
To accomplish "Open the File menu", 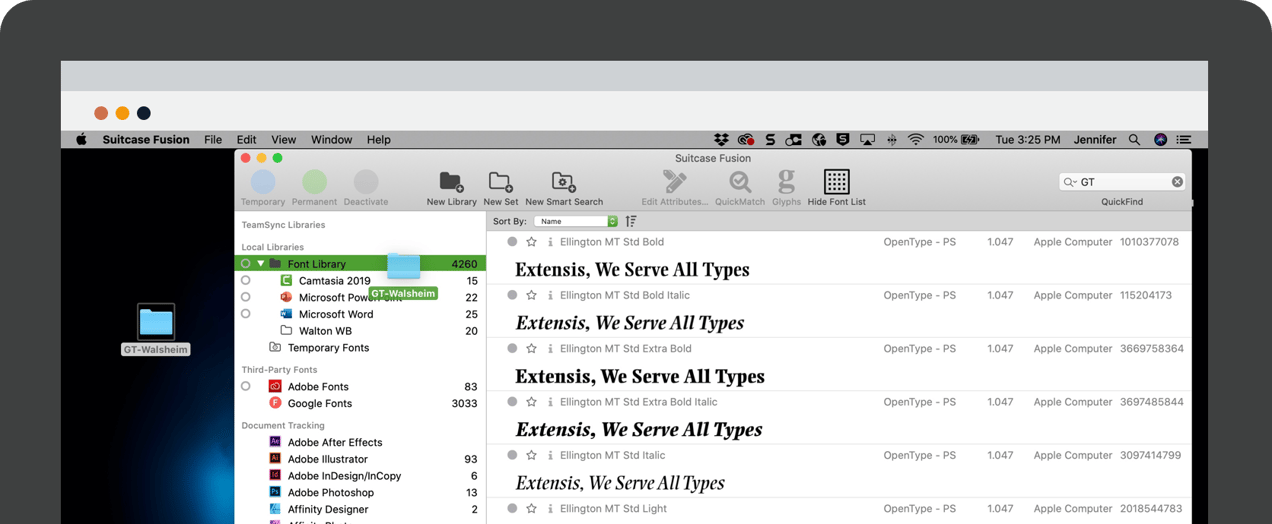I will pos(213,140).
